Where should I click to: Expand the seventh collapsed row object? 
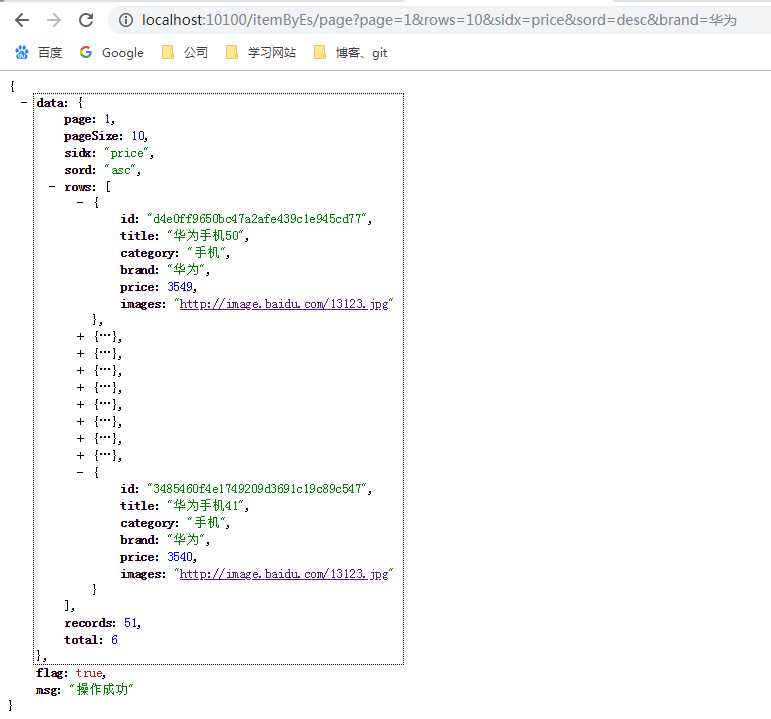pos(80,421)
